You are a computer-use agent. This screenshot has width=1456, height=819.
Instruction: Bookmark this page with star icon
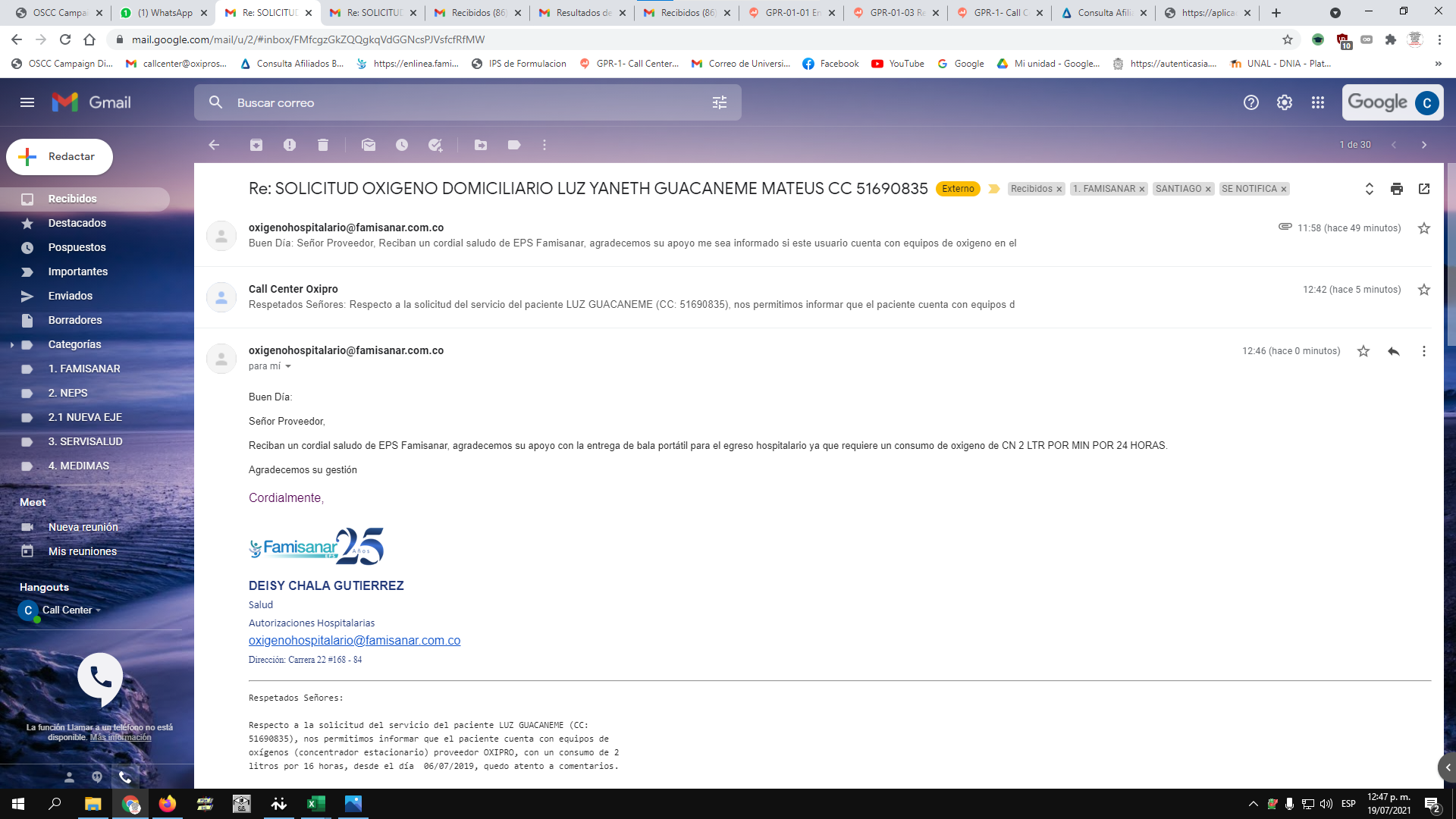[1288, 39]
